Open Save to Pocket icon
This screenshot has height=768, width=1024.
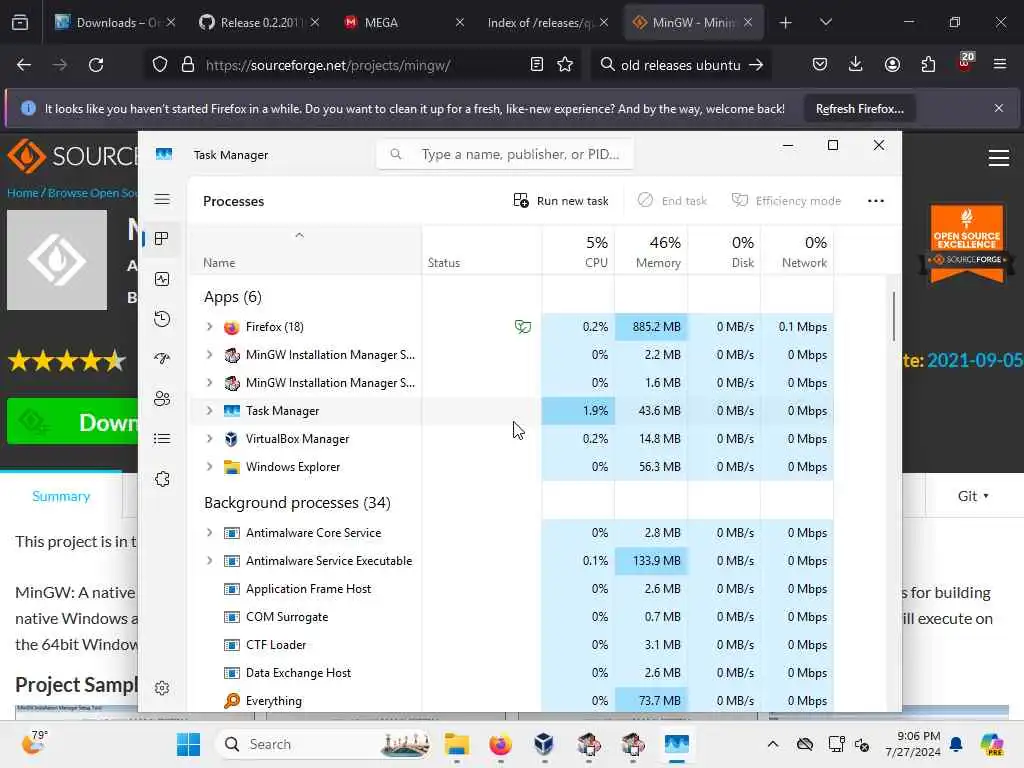(x=820, y=64)
